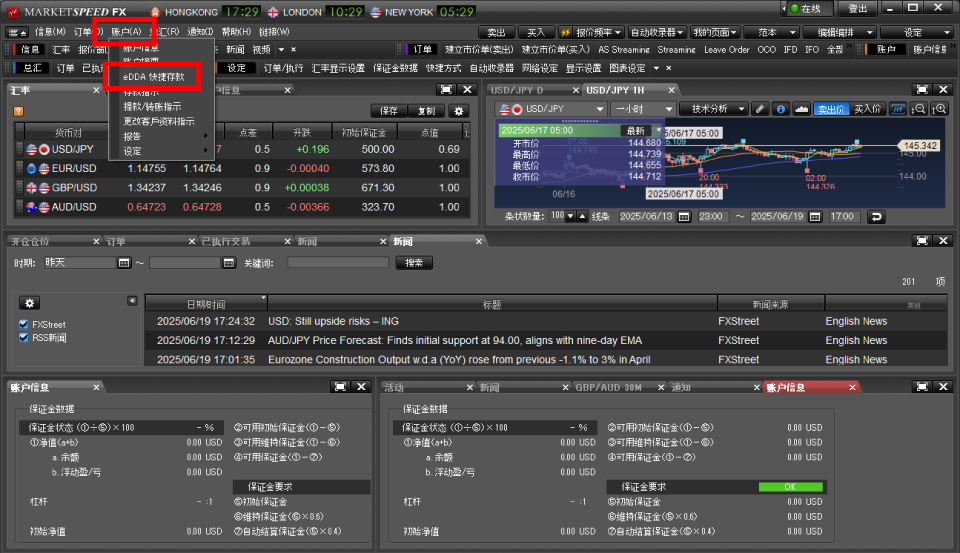Select the USD/JPY row in rate list
The image size is (960, 553).
click(242, 149)
